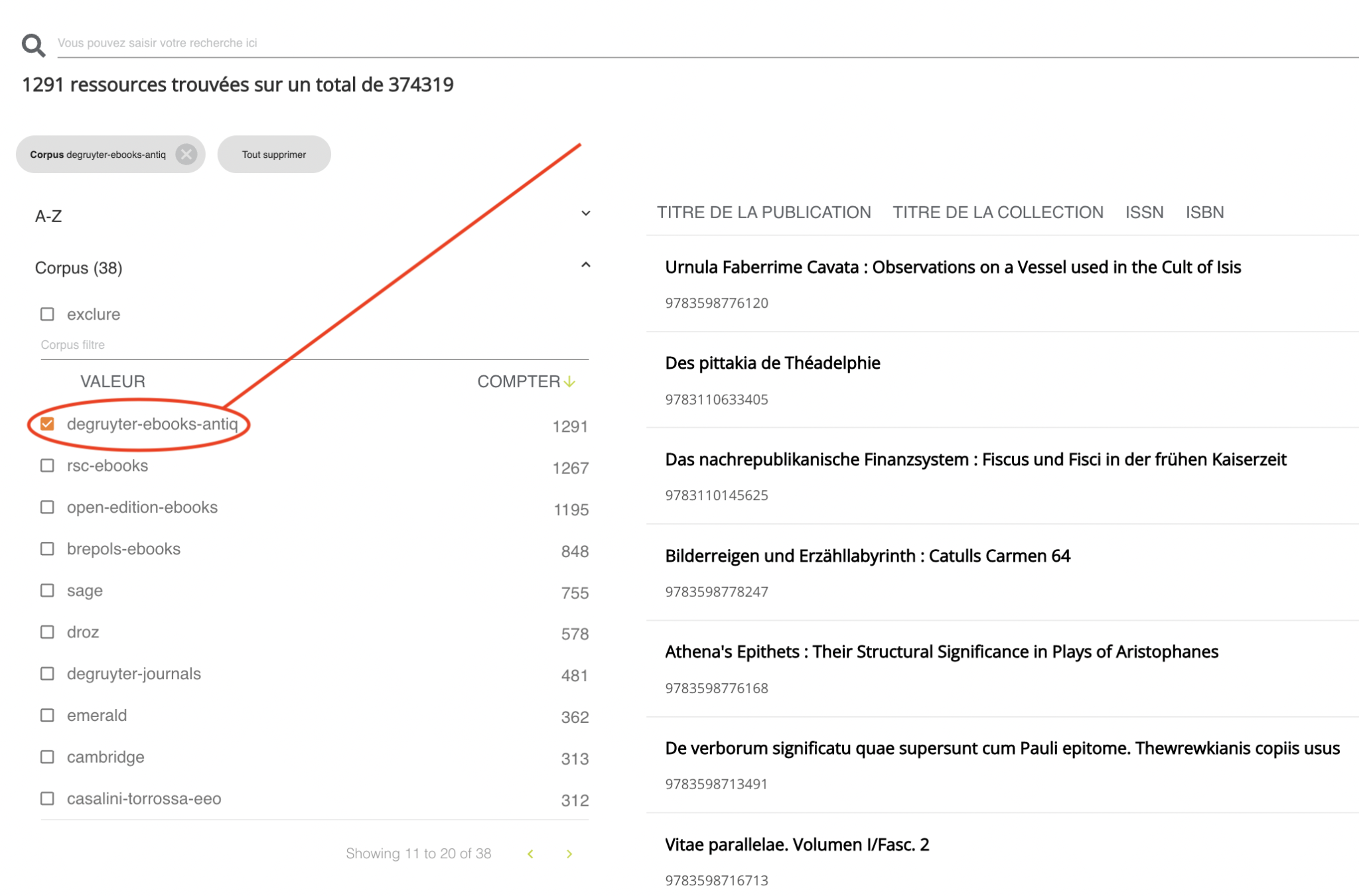Select the ISBN column header

point(1204,212)
